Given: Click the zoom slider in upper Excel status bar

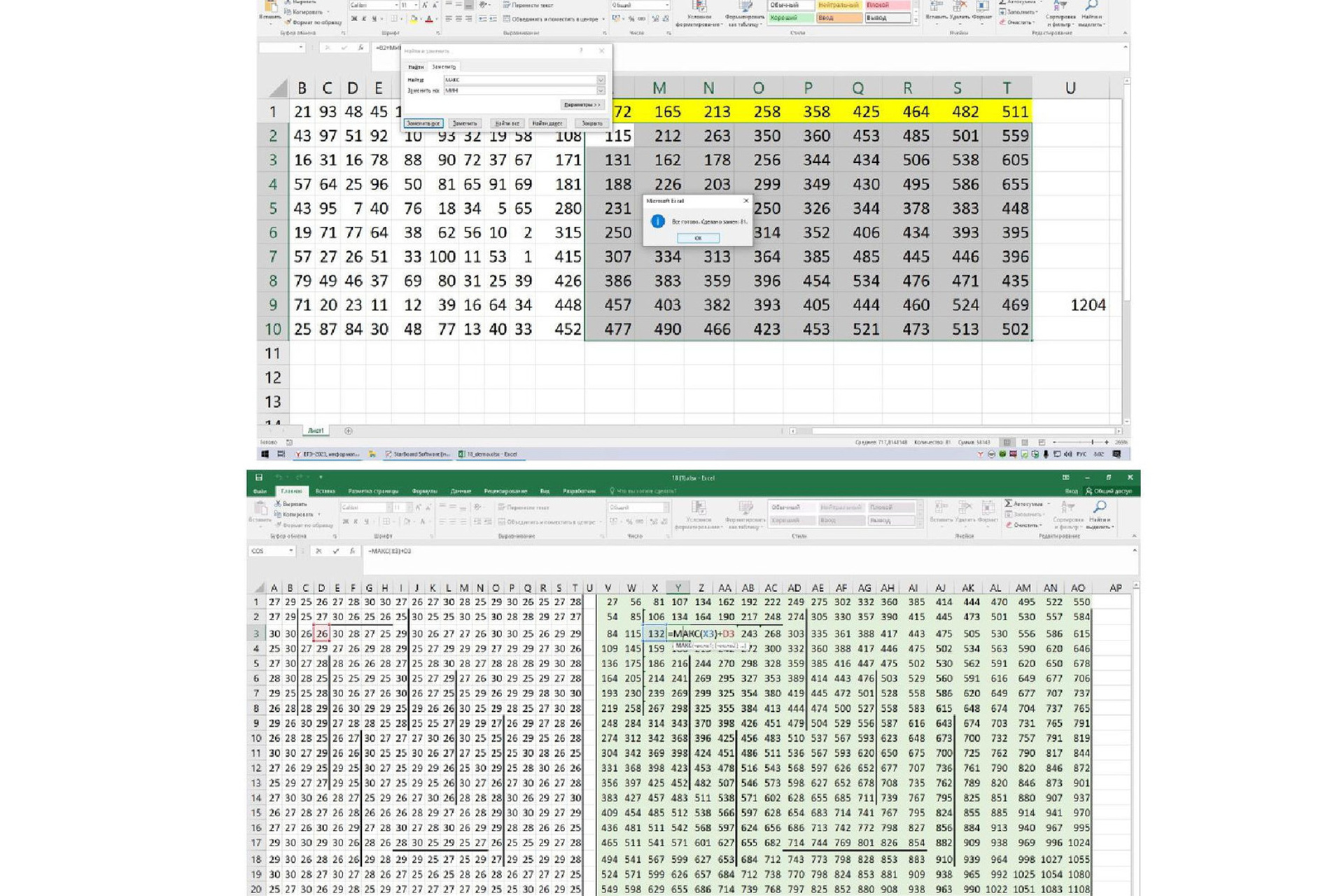Looking at the screenshot, I should (1092, 442).
